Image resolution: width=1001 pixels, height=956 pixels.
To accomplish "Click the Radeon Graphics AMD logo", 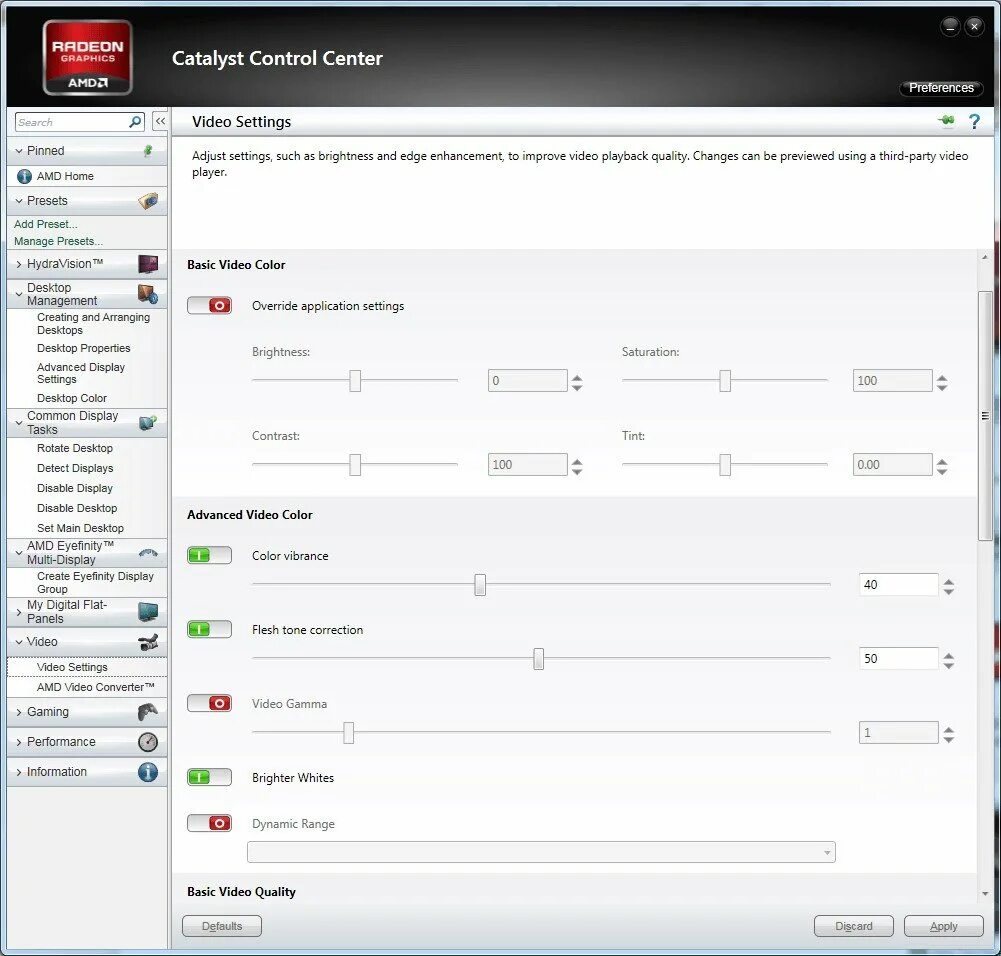I will (87, 57).
